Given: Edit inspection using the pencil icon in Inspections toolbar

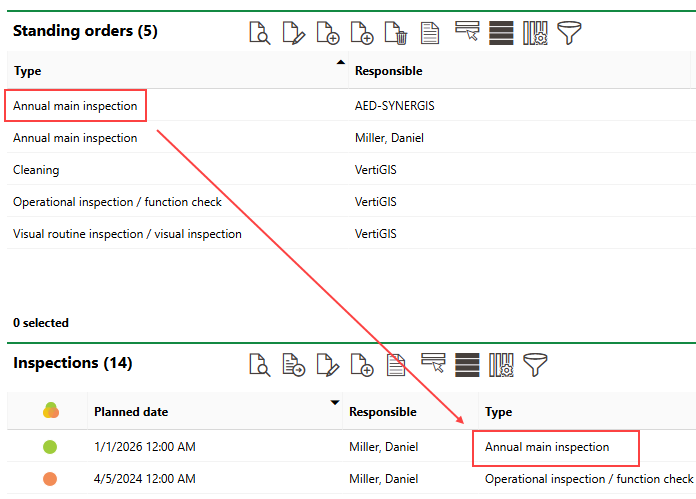Looking at the screenshot, I should 327,365.
